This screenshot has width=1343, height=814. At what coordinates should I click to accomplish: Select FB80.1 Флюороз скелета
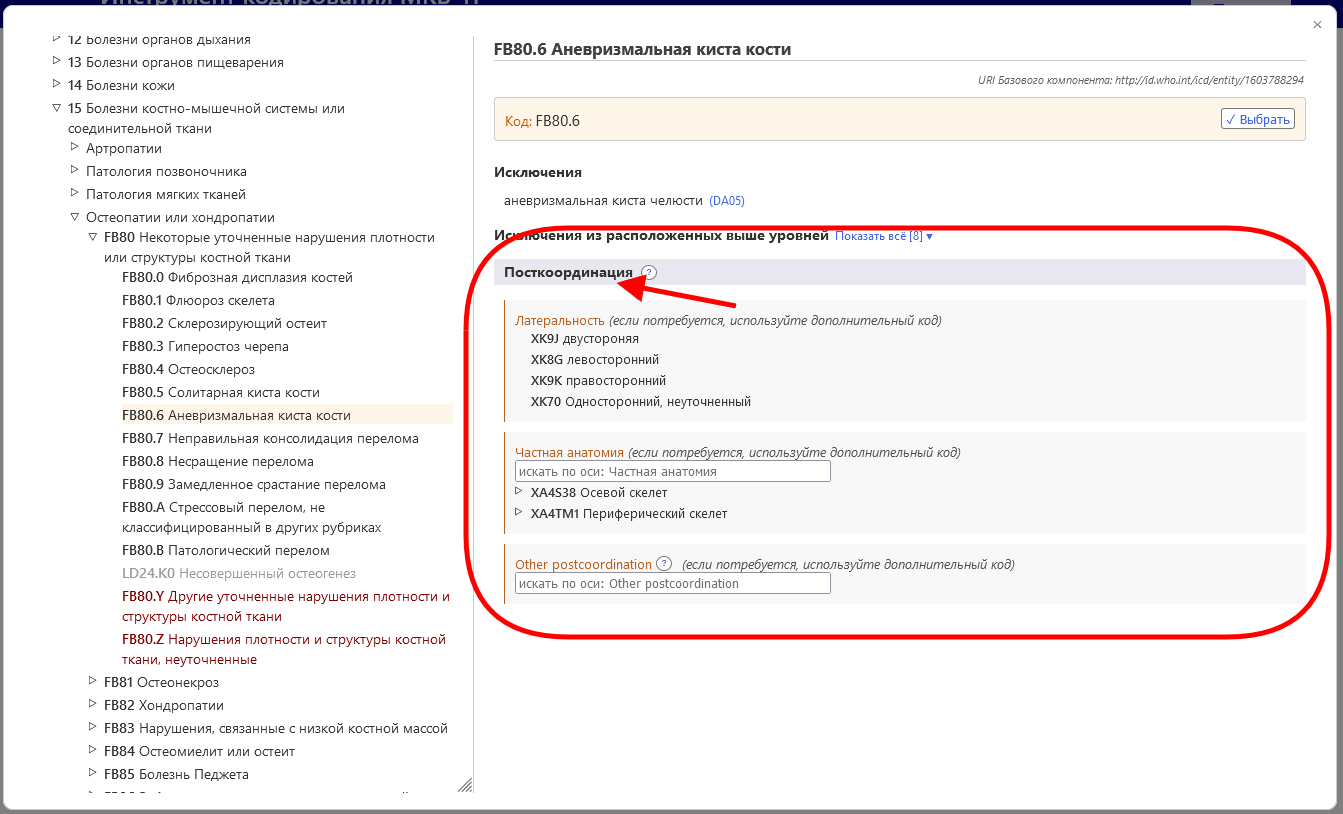pos(198,300)
